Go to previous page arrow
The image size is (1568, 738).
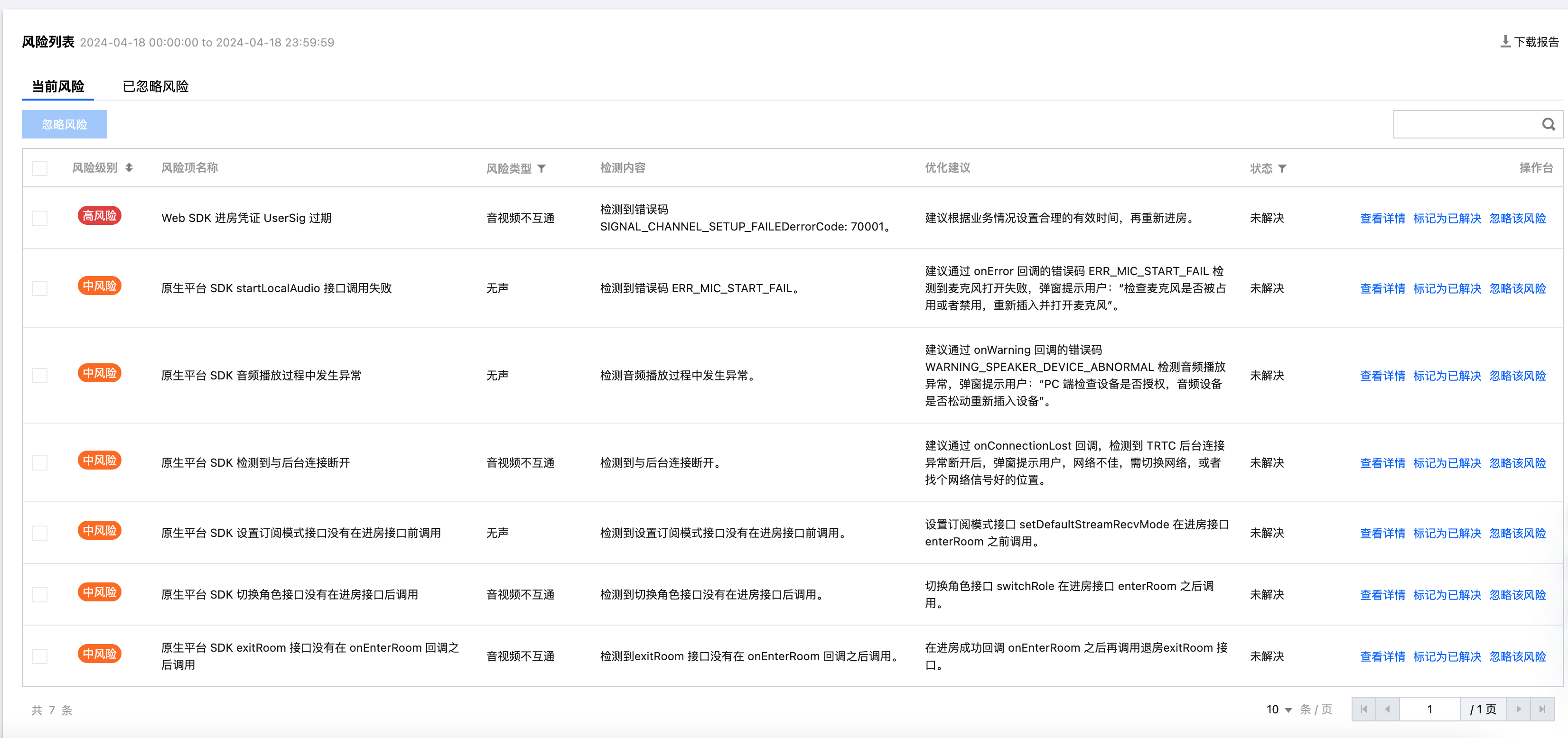click(x=1387, y=710)
